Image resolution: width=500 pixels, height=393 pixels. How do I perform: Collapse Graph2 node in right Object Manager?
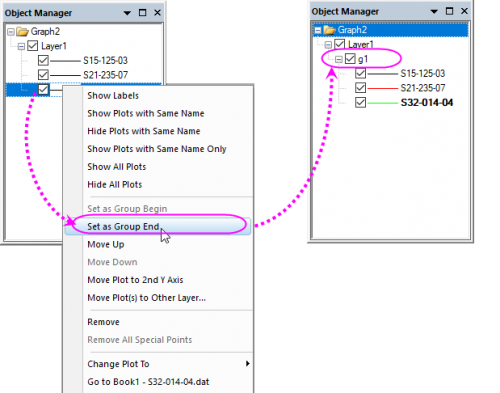tap(318, 30)
